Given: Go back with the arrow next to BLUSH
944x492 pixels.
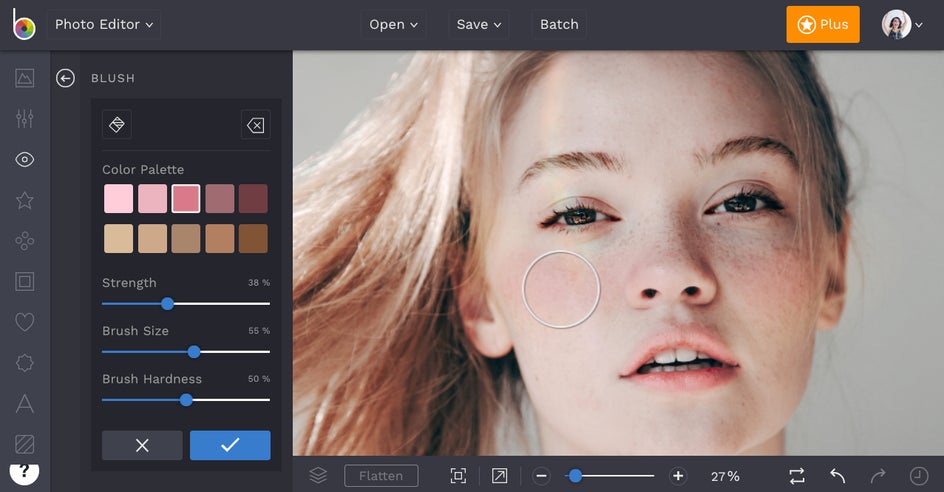Looking at the screenshot, I should (66, 78).
